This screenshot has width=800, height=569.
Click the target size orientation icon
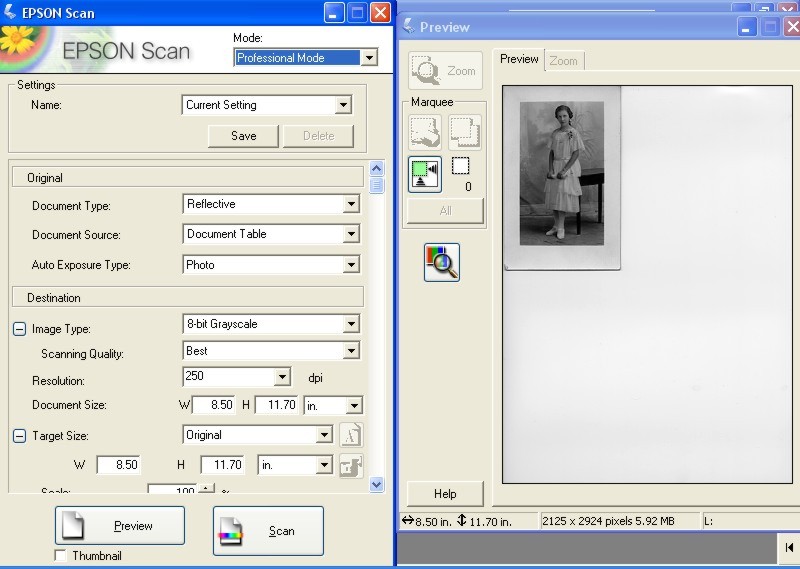(350, 435)
